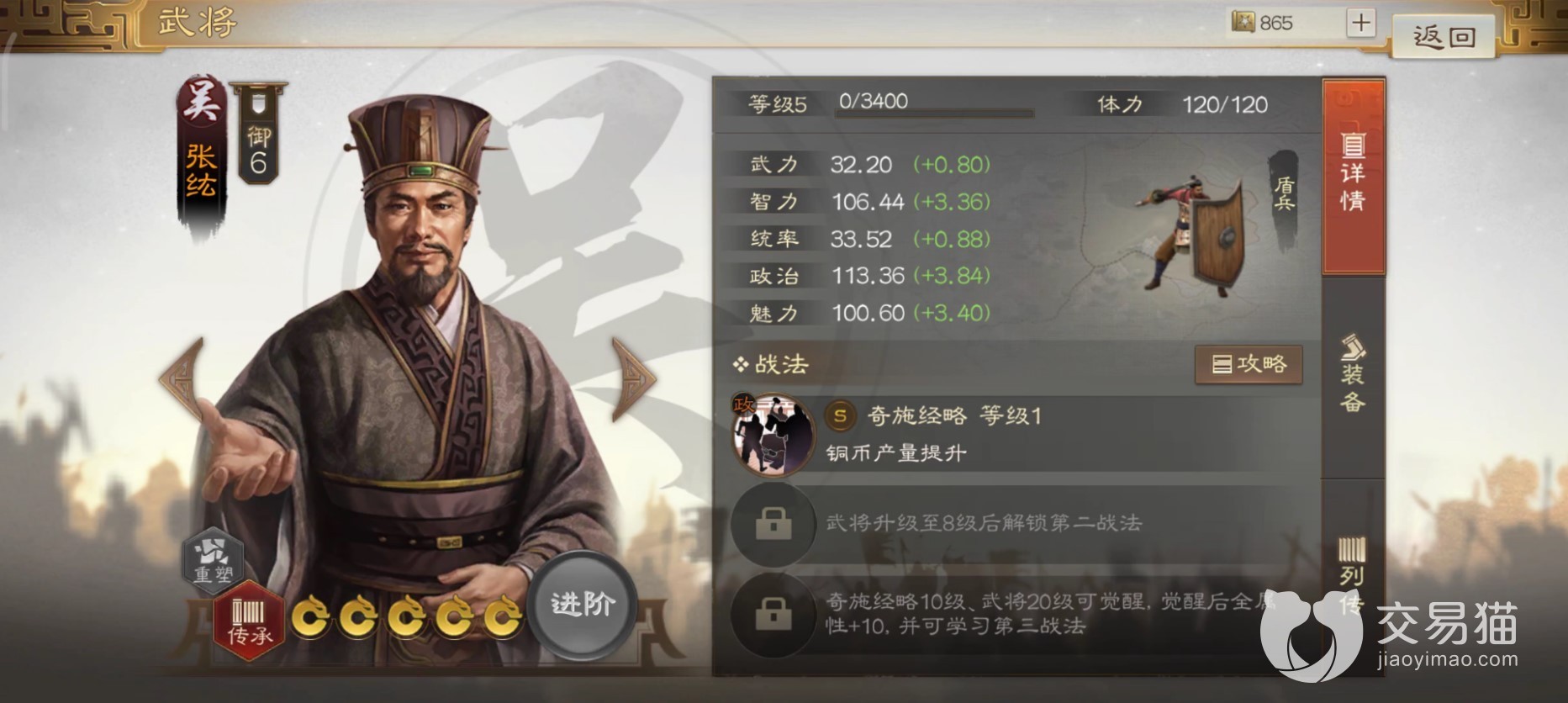The image size is (1568, 703).
Task: Tap the round 进阶 advance button
Action: [583, 604]
